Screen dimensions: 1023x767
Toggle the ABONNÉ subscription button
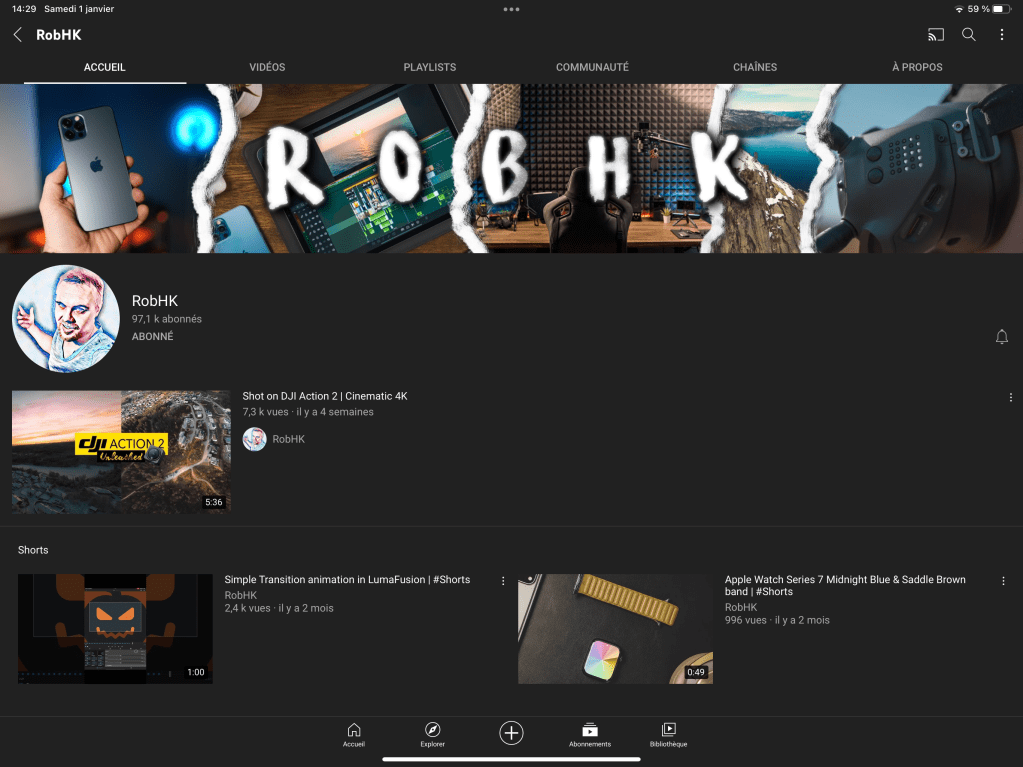(x=152, y=337)
